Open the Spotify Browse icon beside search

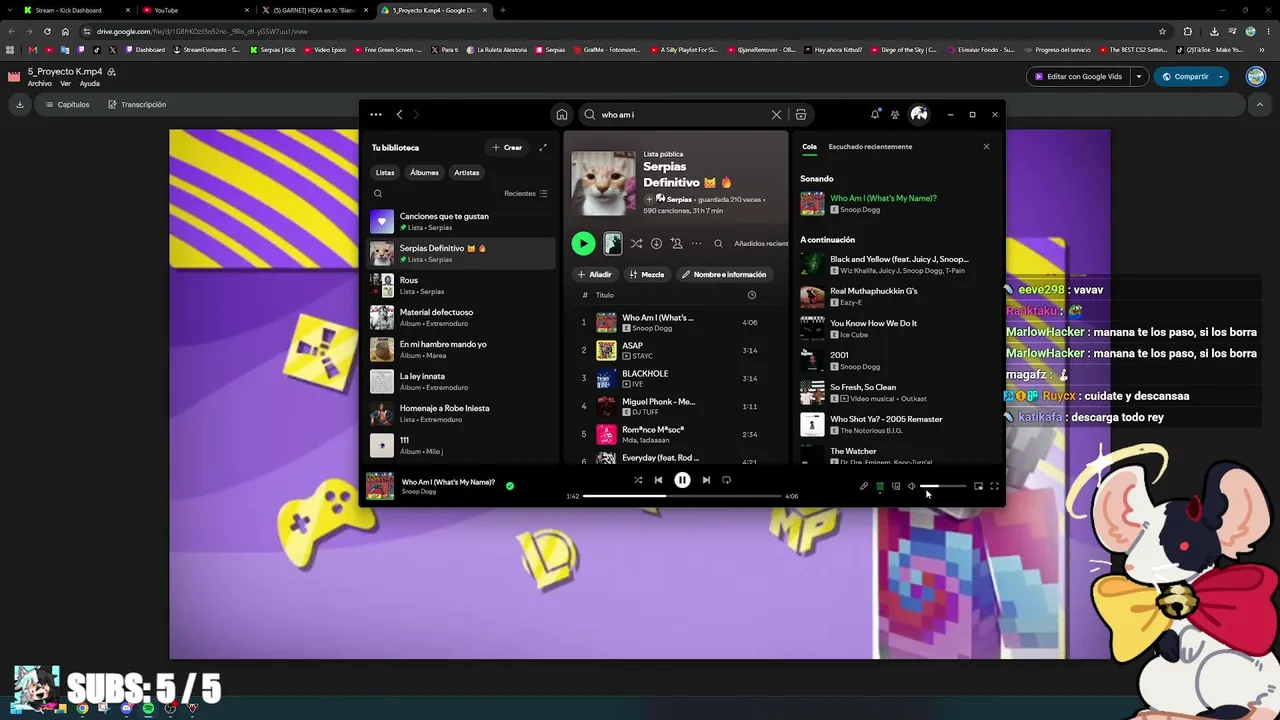(x=801, y=115)
